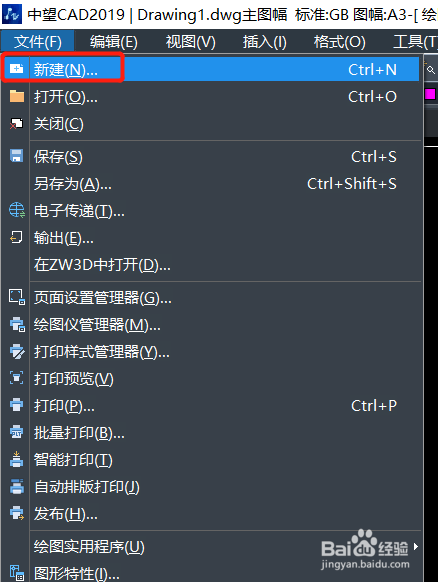The height and width of the screenshot is (582, 438).
Task: Click the New file icon beside 新建(N)
Action: coord(16,69)
